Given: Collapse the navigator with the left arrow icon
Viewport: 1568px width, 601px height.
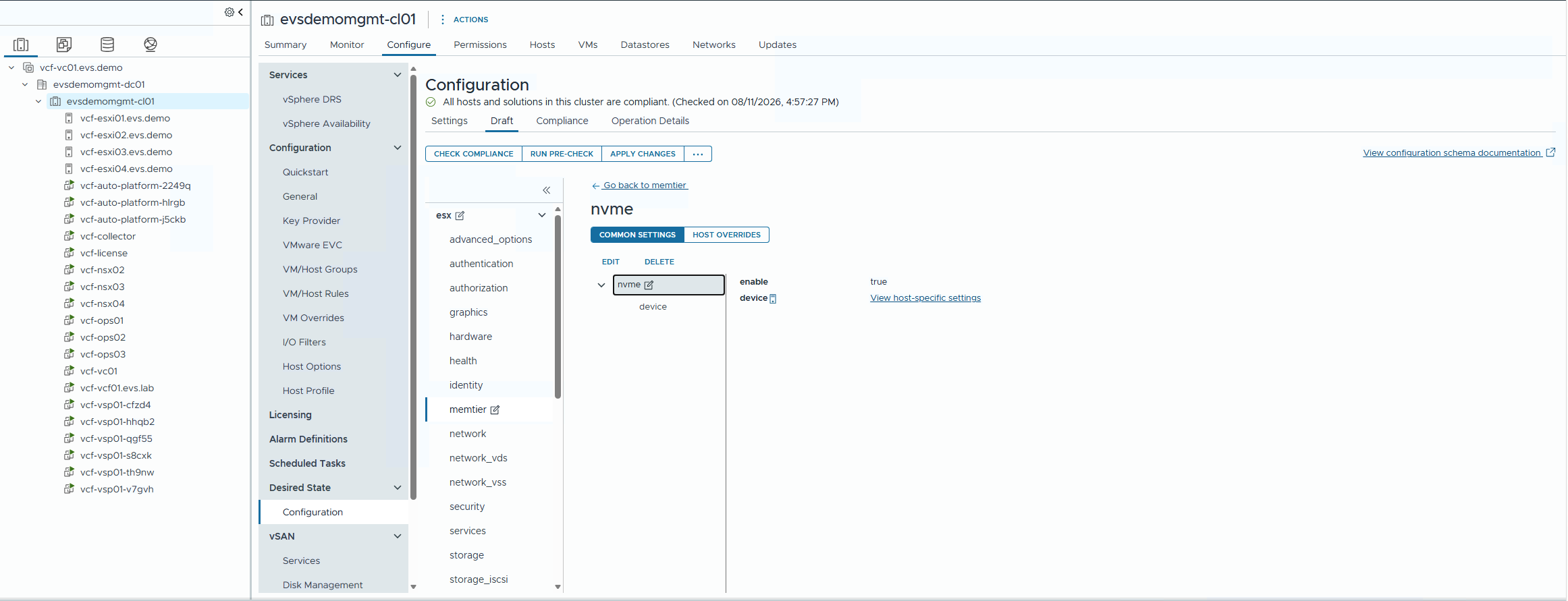Looking at the screenshot, I should [x=240, y=12].
